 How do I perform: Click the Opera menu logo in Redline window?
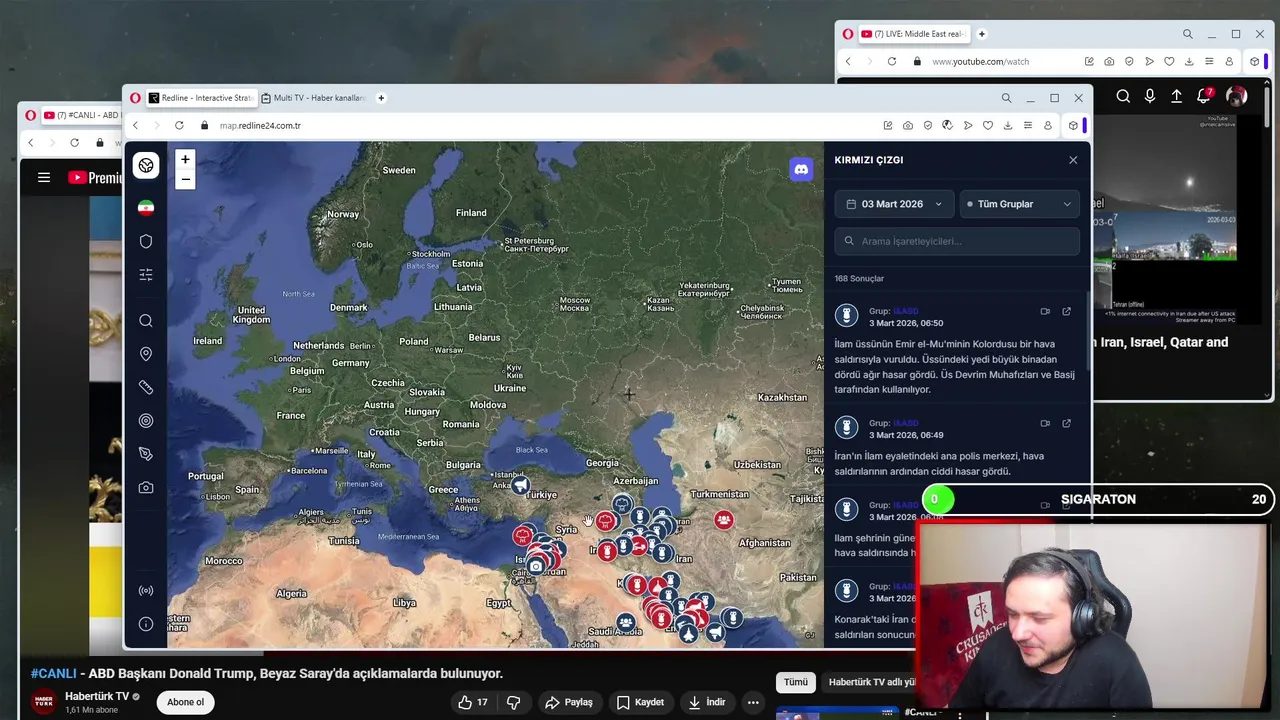coord(136,98)
